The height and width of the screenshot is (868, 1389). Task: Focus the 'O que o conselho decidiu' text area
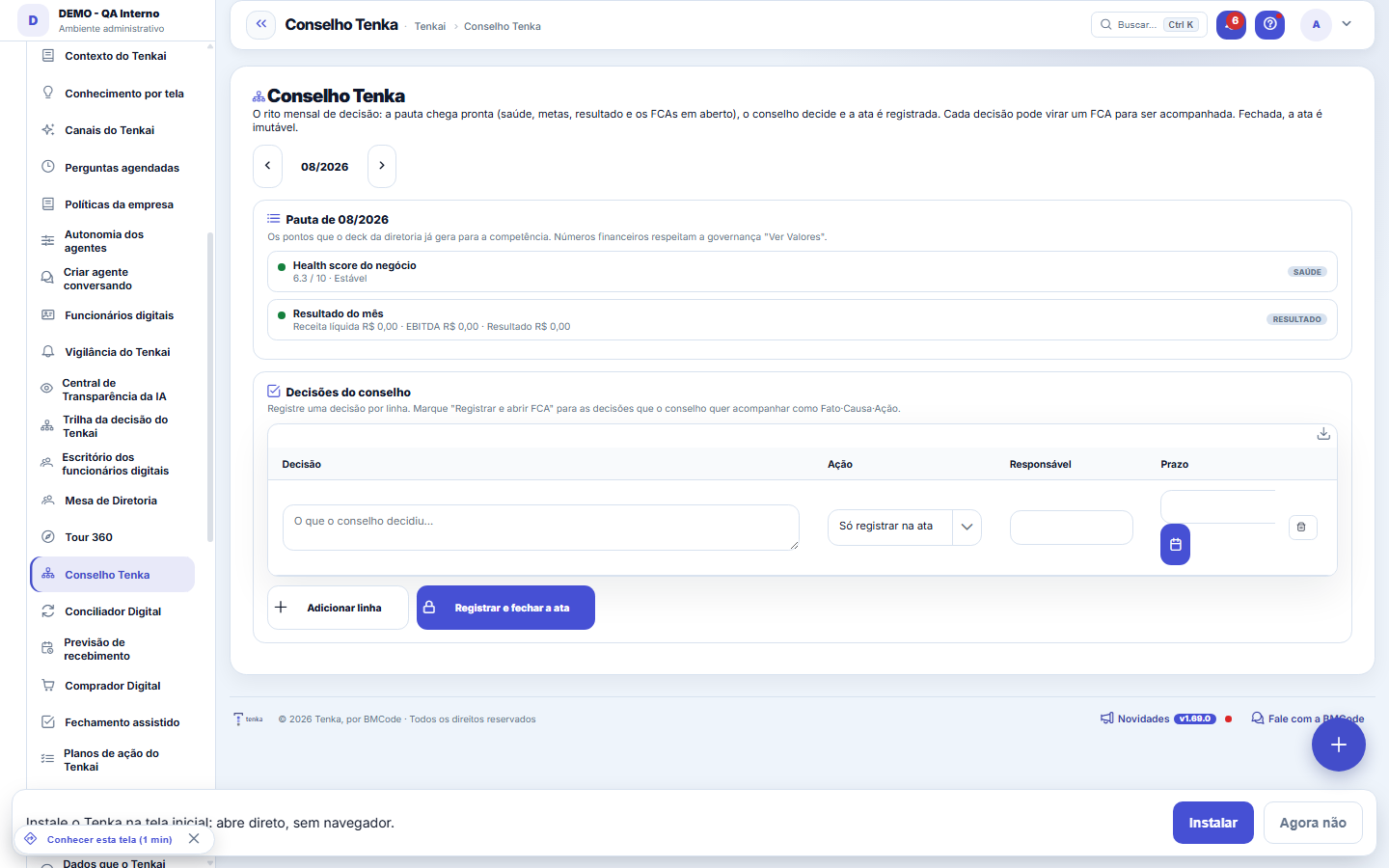pyautogui.click(x=541, y=528)
